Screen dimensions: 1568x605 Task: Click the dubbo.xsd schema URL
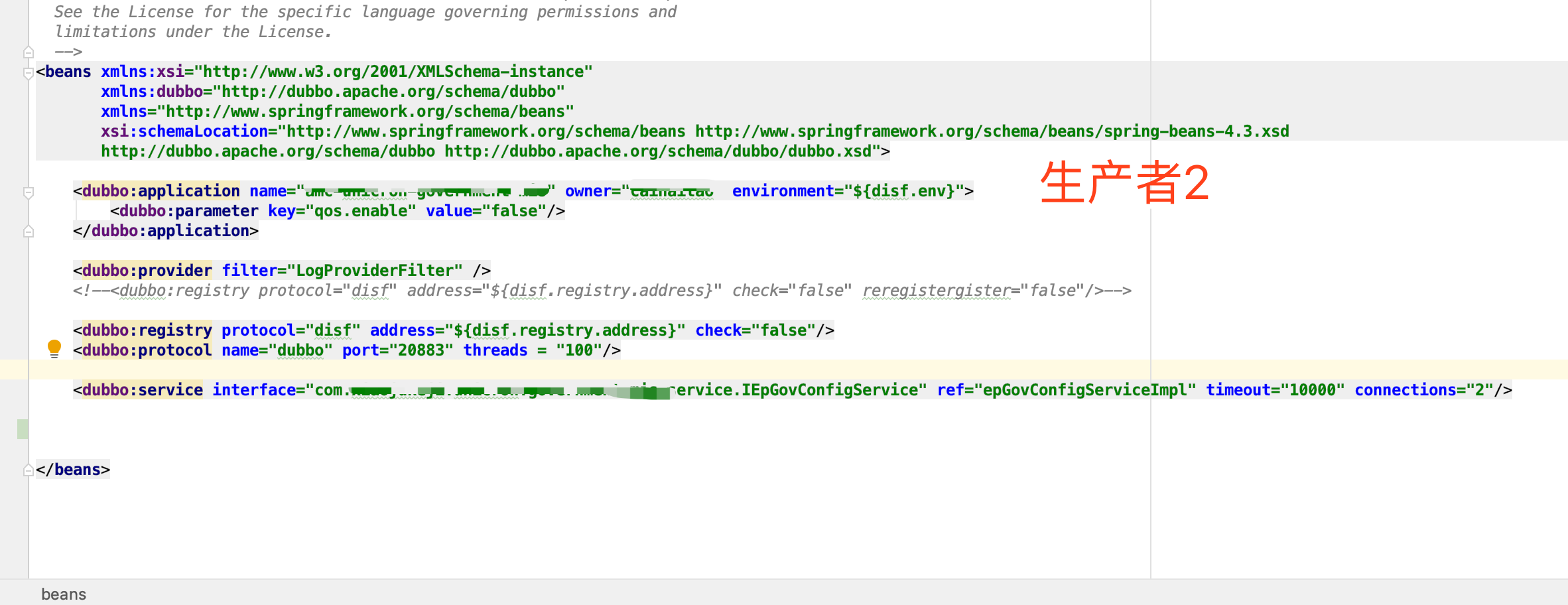click(658, 151)
